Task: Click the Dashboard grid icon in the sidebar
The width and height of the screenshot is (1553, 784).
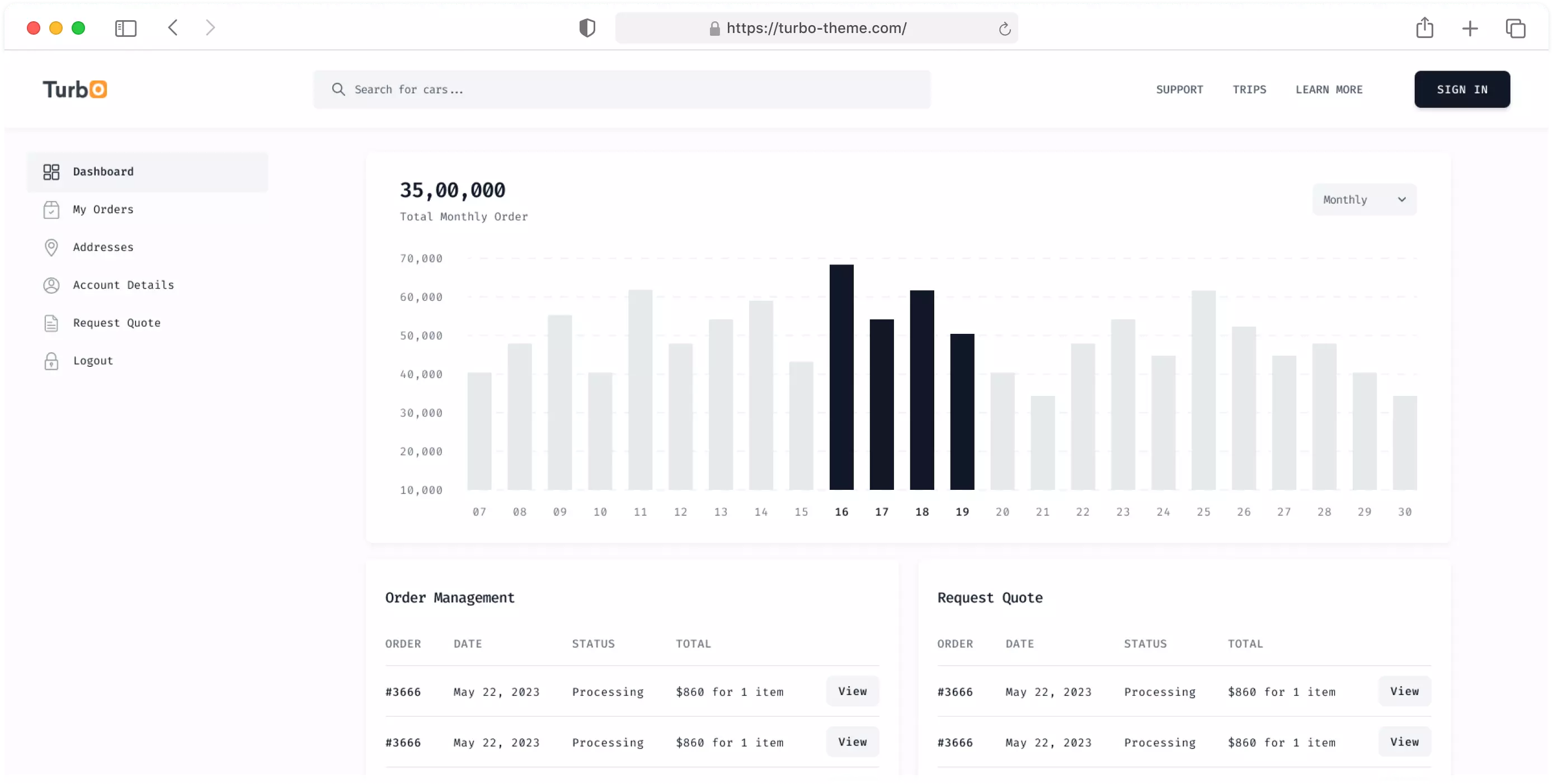Action: pos(51,172)
